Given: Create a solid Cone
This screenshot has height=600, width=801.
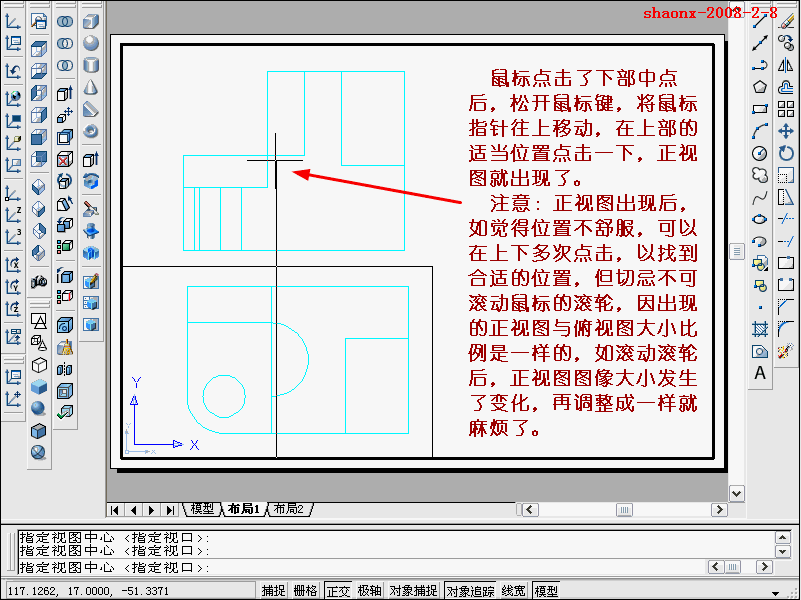Looking at the screenshot, I should pyautogui.click(x=91, y=87).
